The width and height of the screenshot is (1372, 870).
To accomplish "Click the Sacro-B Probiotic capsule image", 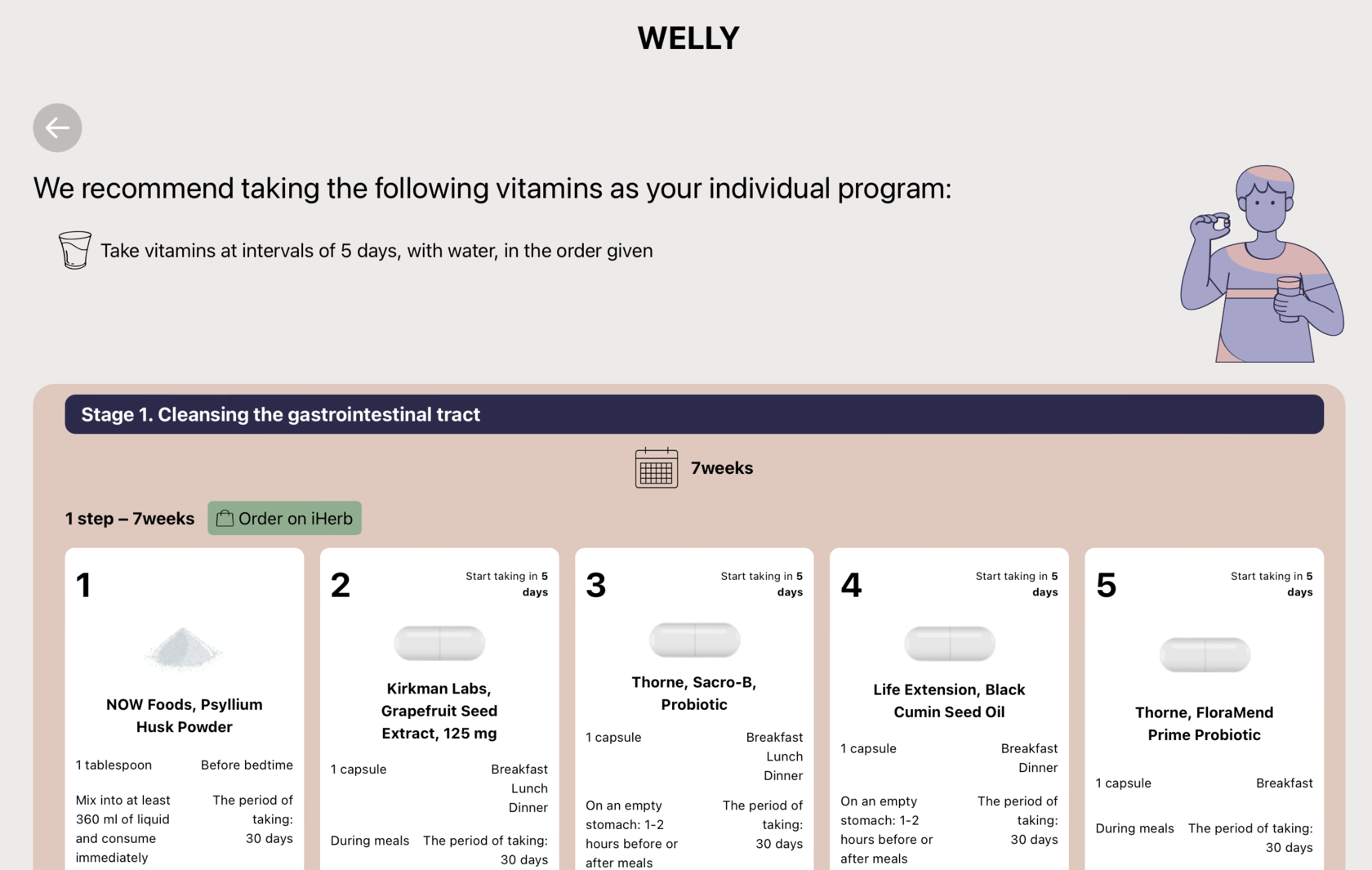I will (x=694, y=640).
